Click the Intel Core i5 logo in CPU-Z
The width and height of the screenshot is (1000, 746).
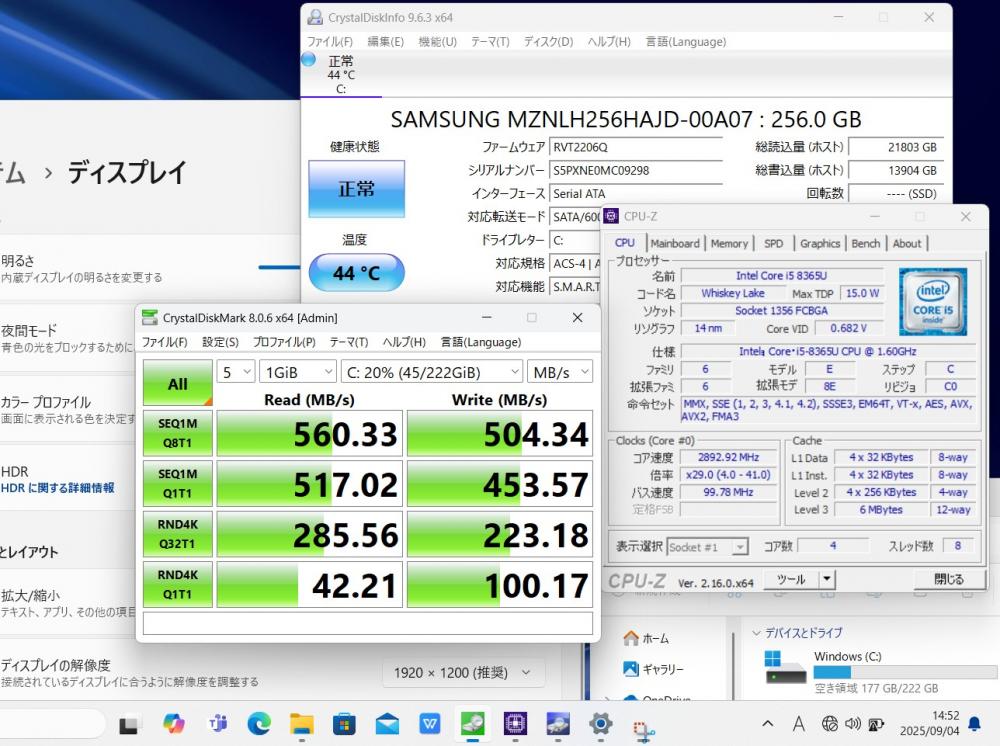click(933, 302)
